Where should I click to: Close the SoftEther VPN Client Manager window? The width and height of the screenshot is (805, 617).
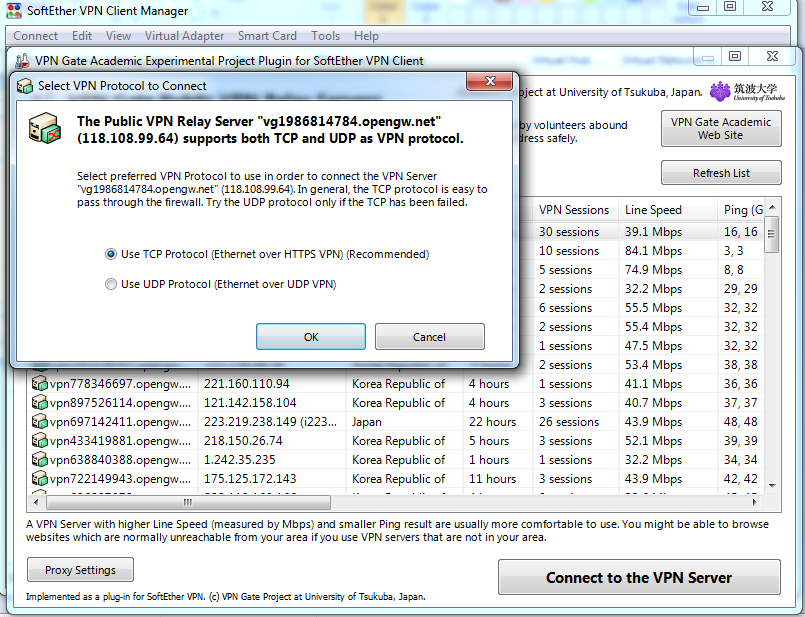click(767, 7)
